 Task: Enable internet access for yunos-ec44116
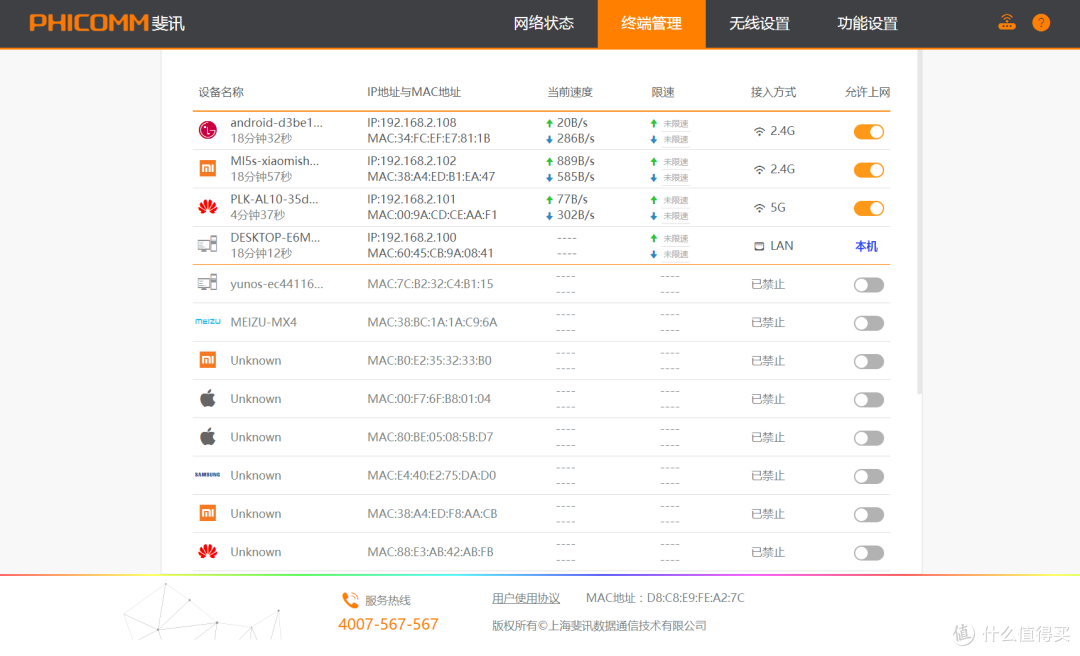(x=868, y=284)
